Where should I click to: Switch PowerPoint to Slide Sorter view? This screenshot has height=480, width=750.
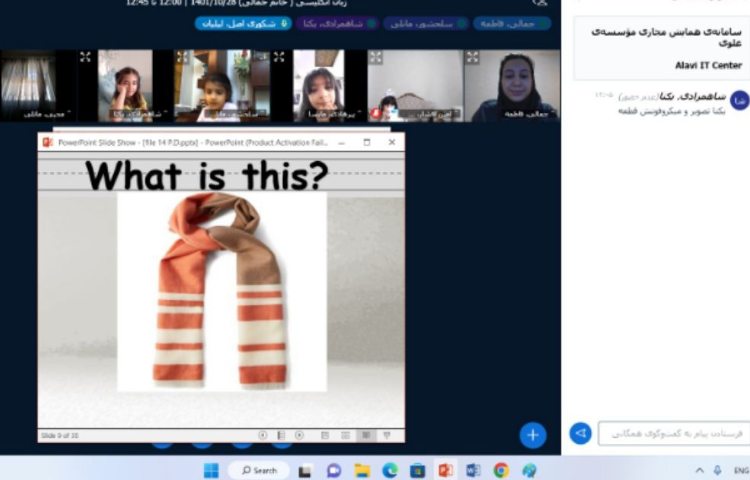pyautogui.click(x=345, y=435)
